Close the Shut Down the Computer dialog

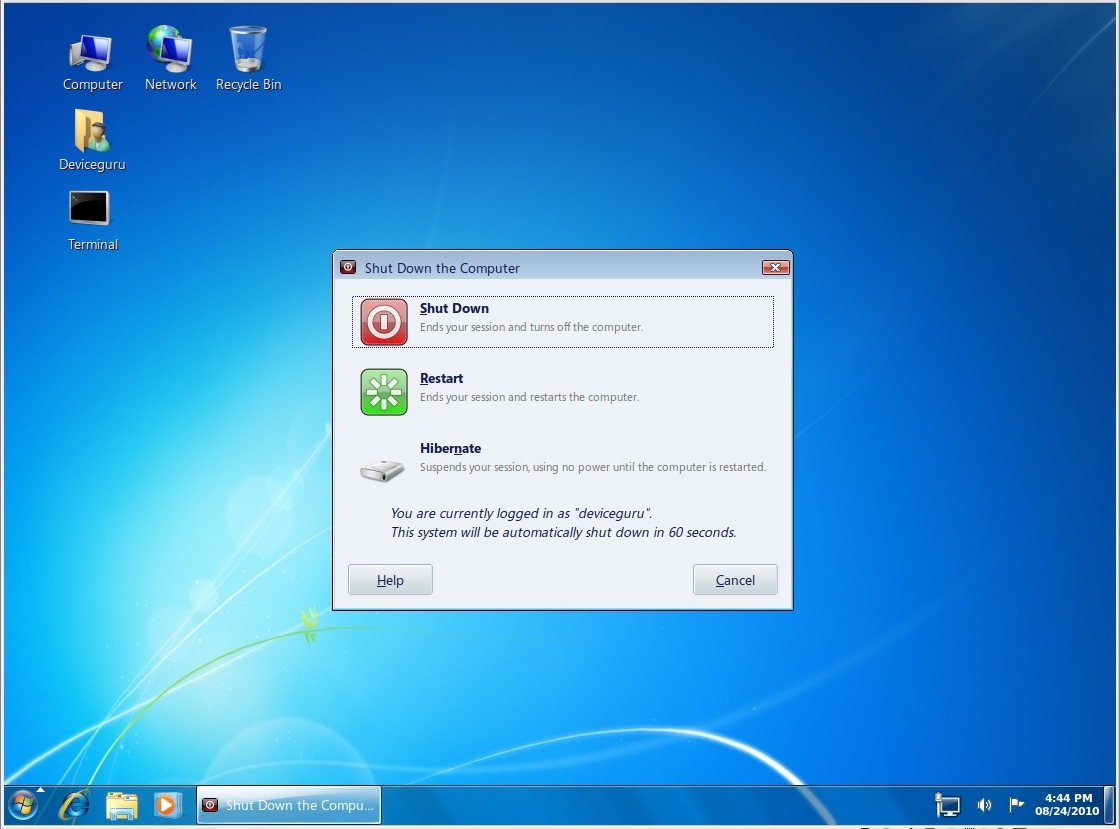click(775, 267)
